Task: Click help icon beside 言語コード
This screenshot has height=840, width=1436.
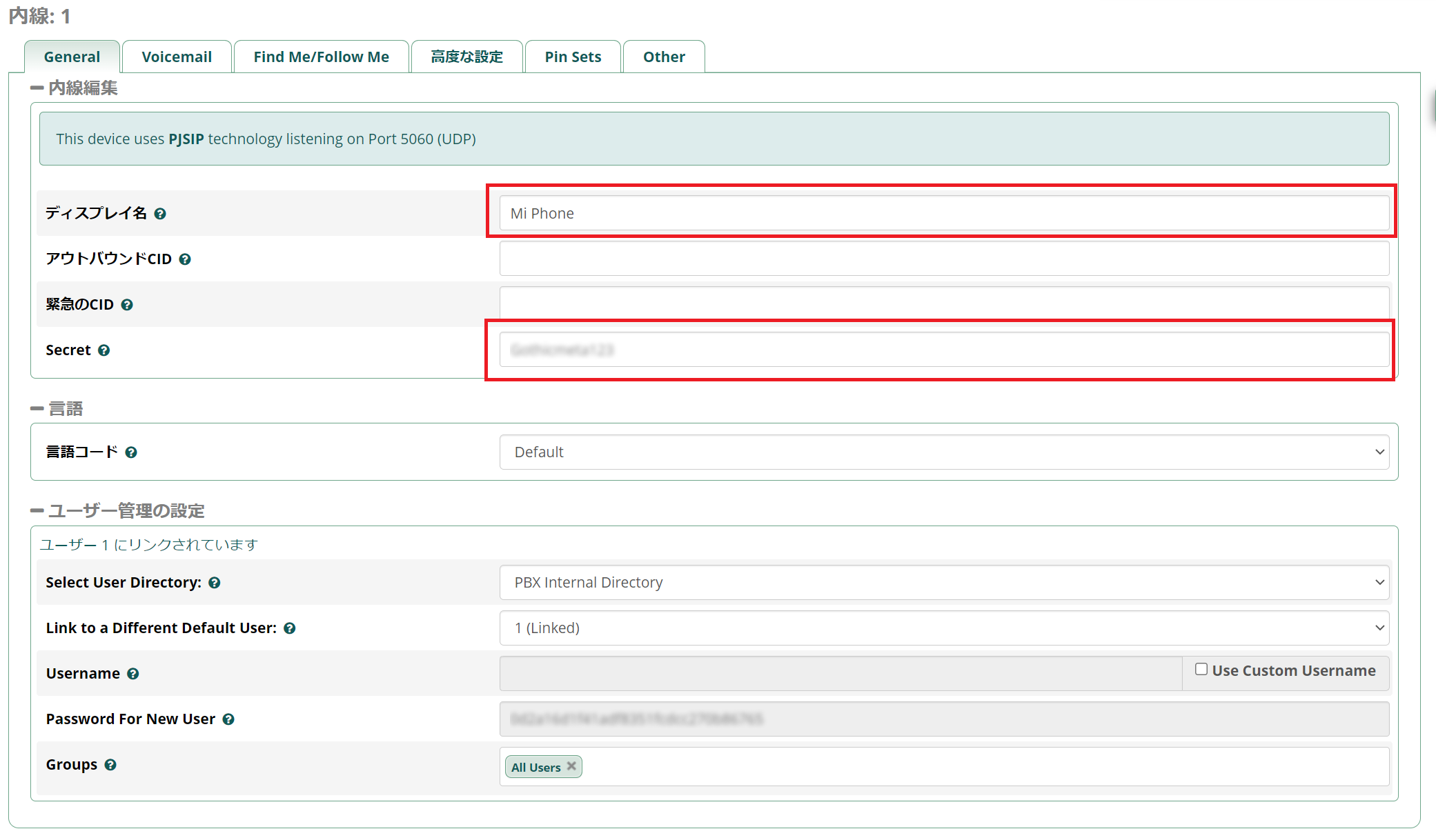Action: 131,452
